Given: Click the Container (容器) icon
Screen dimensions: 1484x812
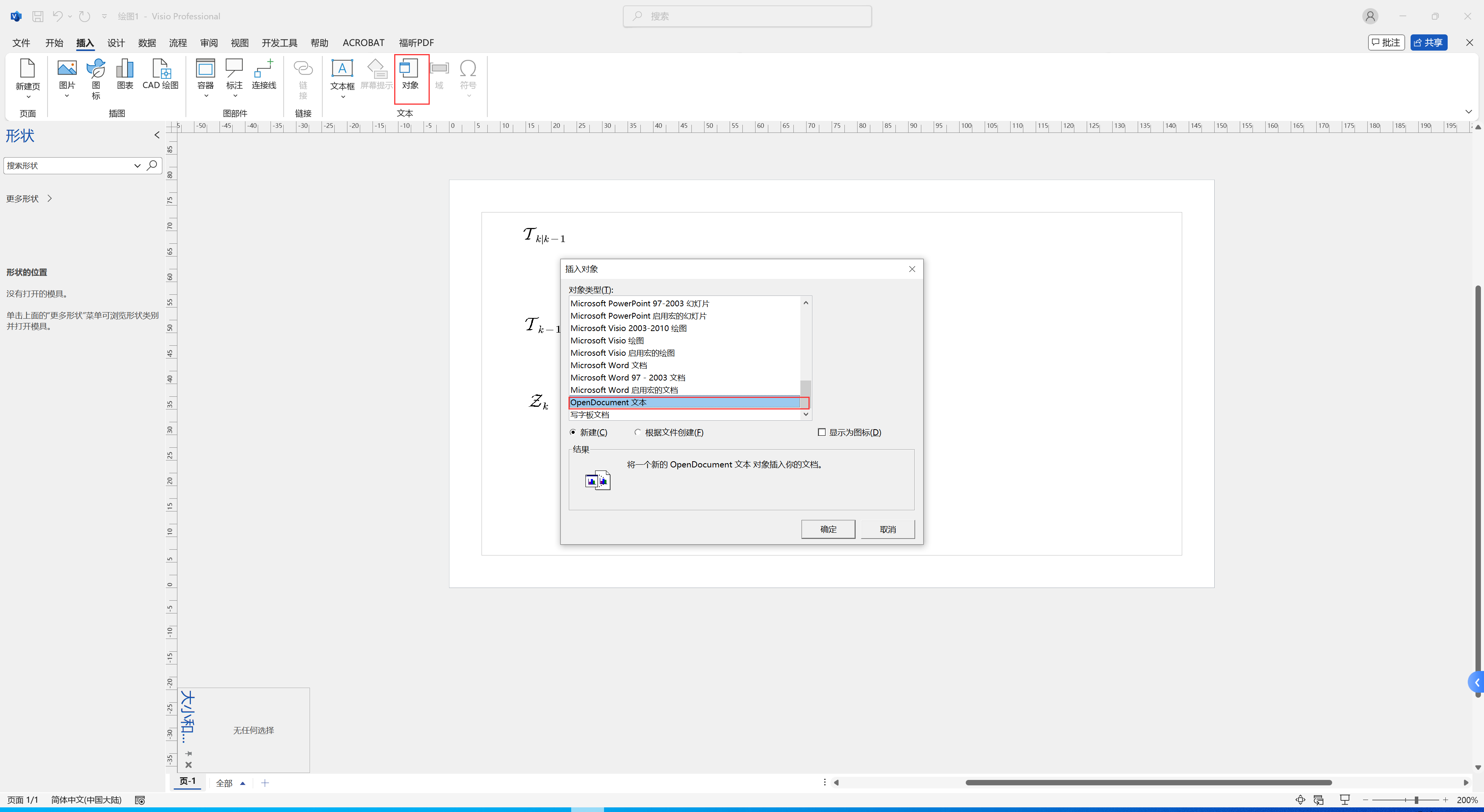Looking at the screenshot, I should click(205, 68).
